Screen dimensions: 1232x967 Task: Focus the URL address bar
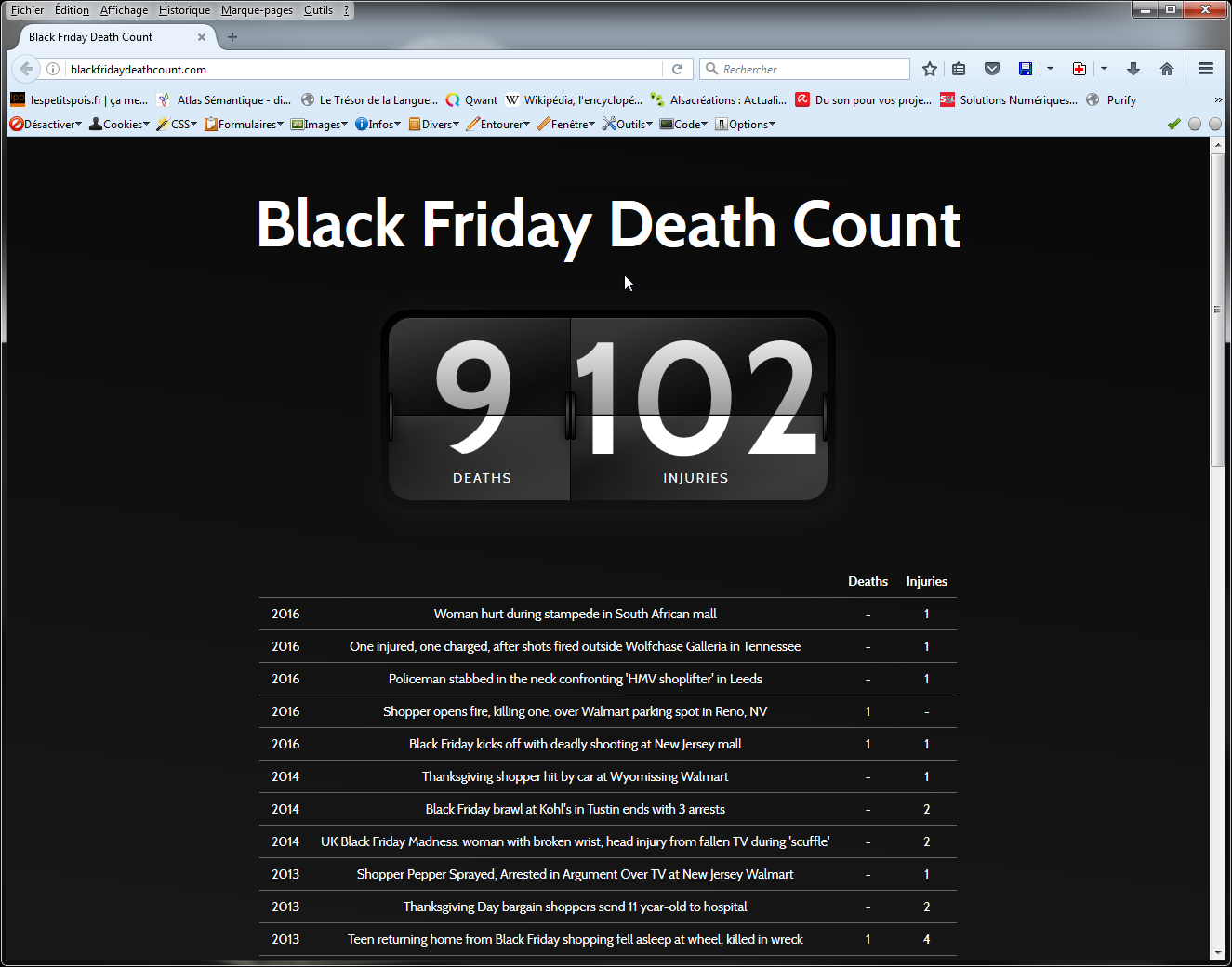(363, 69)
